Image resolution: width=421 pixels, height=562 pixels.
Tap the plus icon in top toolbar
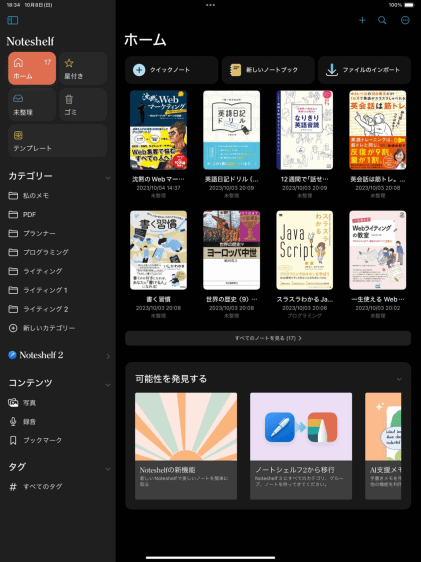(x=362, y=20)
